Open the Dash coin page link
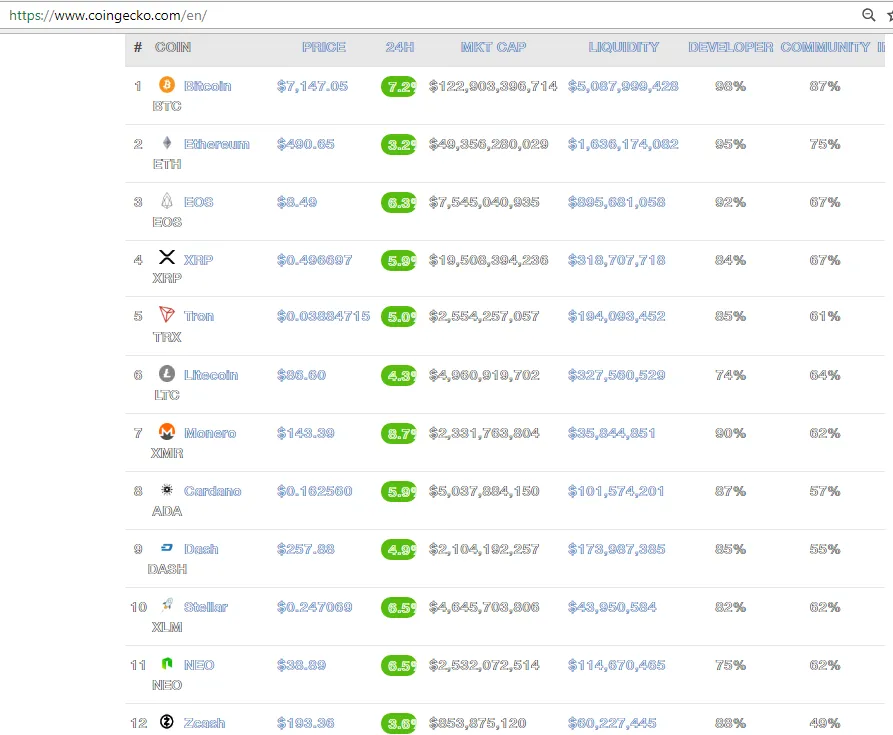Image resolution: width=893 pixels, height=735 pixels. click(x=201, y=549)
